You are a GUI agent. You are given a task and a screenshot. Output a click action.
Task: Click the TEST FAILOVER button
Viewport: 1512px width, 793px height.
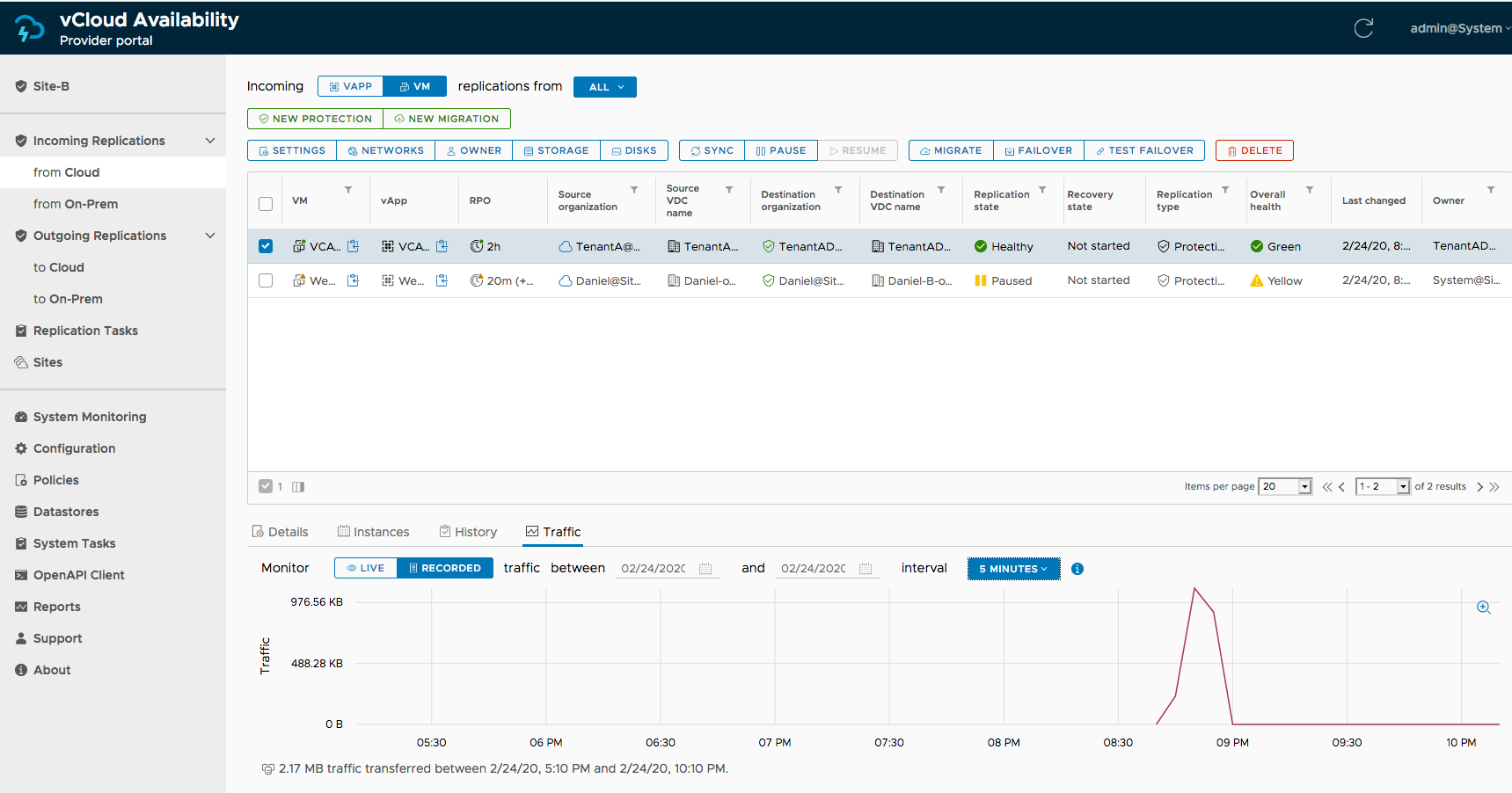tap(1143, 150)
